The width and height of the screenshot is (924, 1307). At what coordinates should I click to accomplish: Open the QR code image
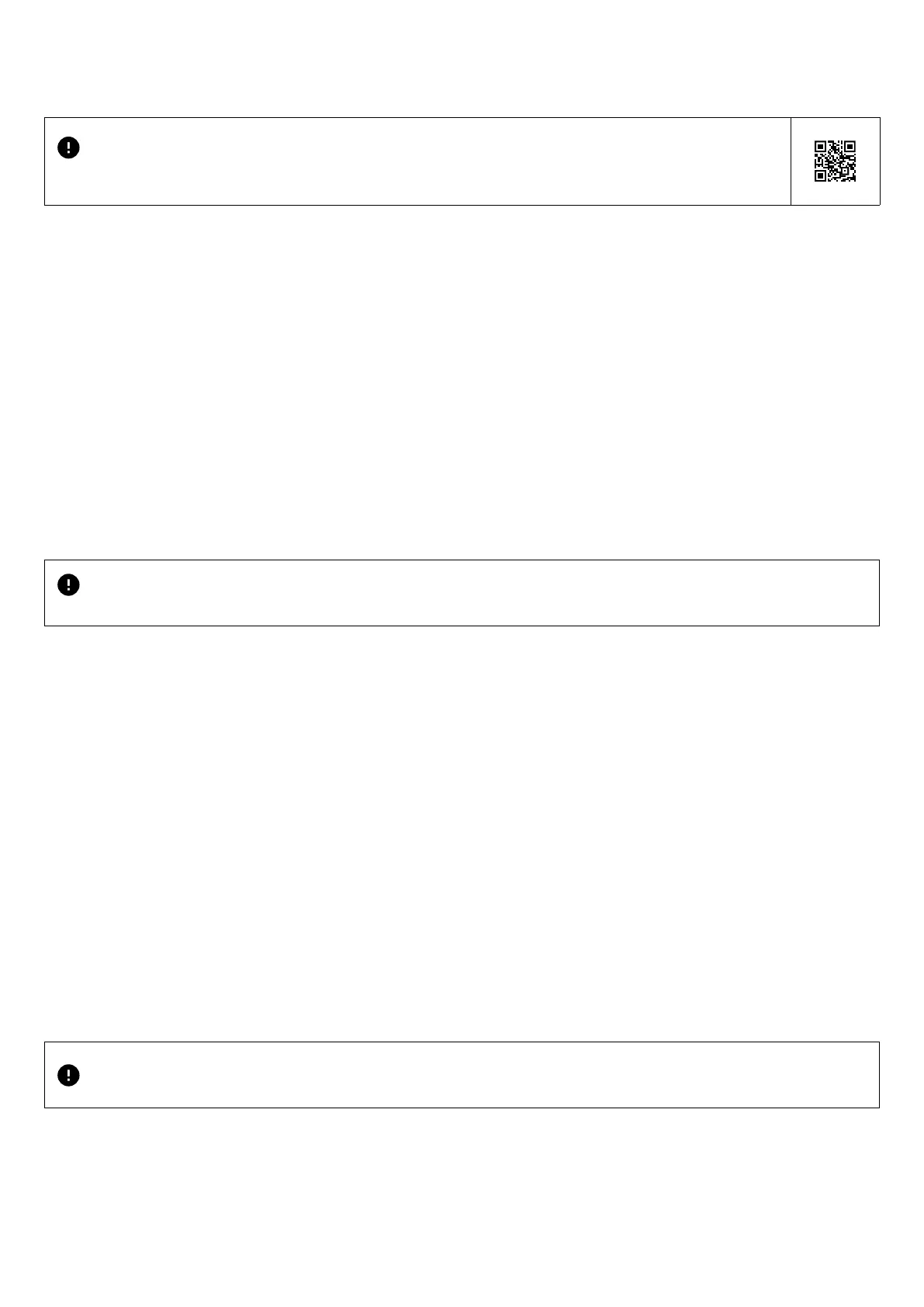[835, 161]
